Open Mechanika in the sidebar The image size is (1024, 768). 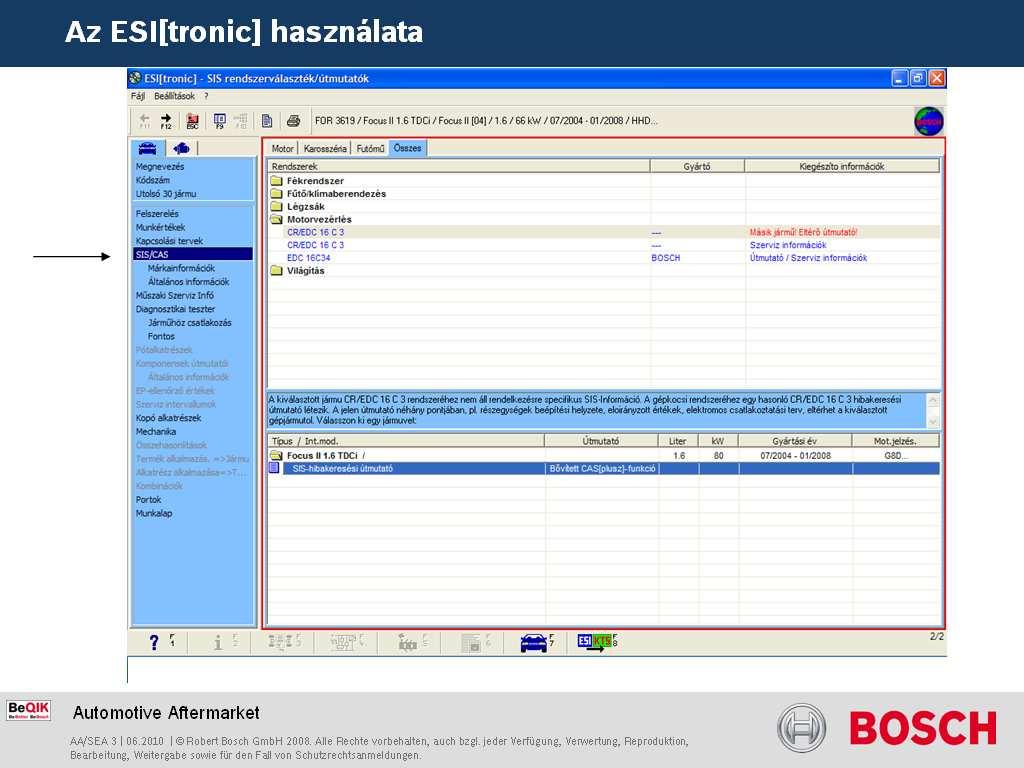pos(155,432)
